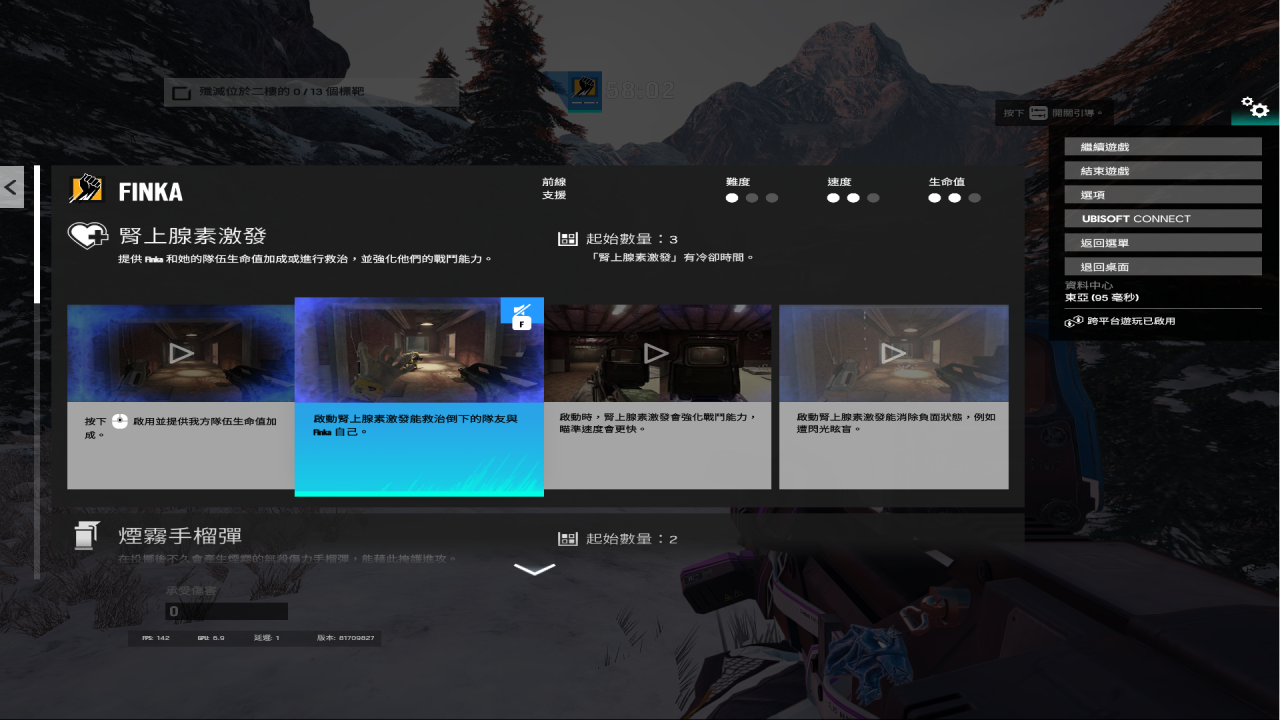Click the 啟動腎上腺素激發能救治倒下的隊友 description
Viewport: 1280px width, 720px height.
click(x=415, y=425)
